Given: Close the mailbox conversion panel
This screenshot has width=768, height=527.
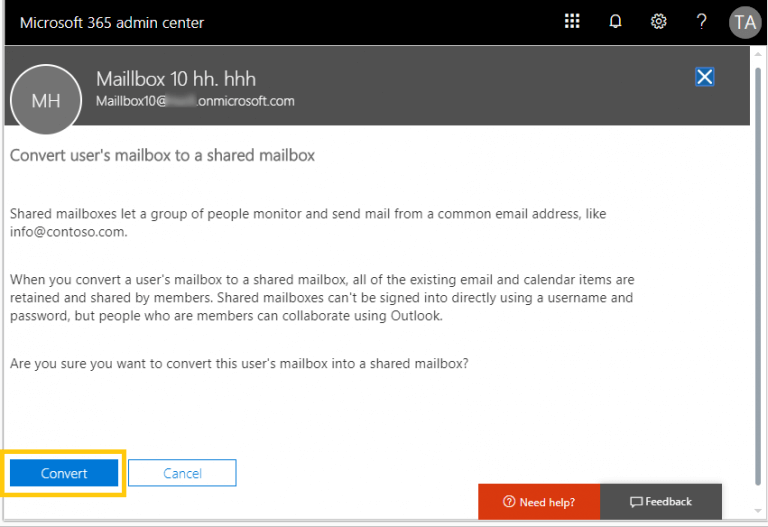Looking at the screenshot, I should pyautogui.click(x=704, y=77).
